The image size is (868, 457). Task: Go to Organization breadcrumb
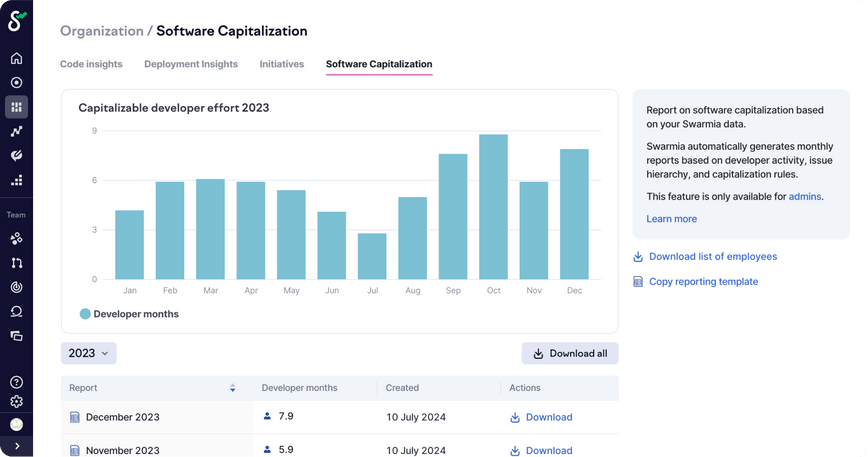pyautogui.click(x=102, y=31)
